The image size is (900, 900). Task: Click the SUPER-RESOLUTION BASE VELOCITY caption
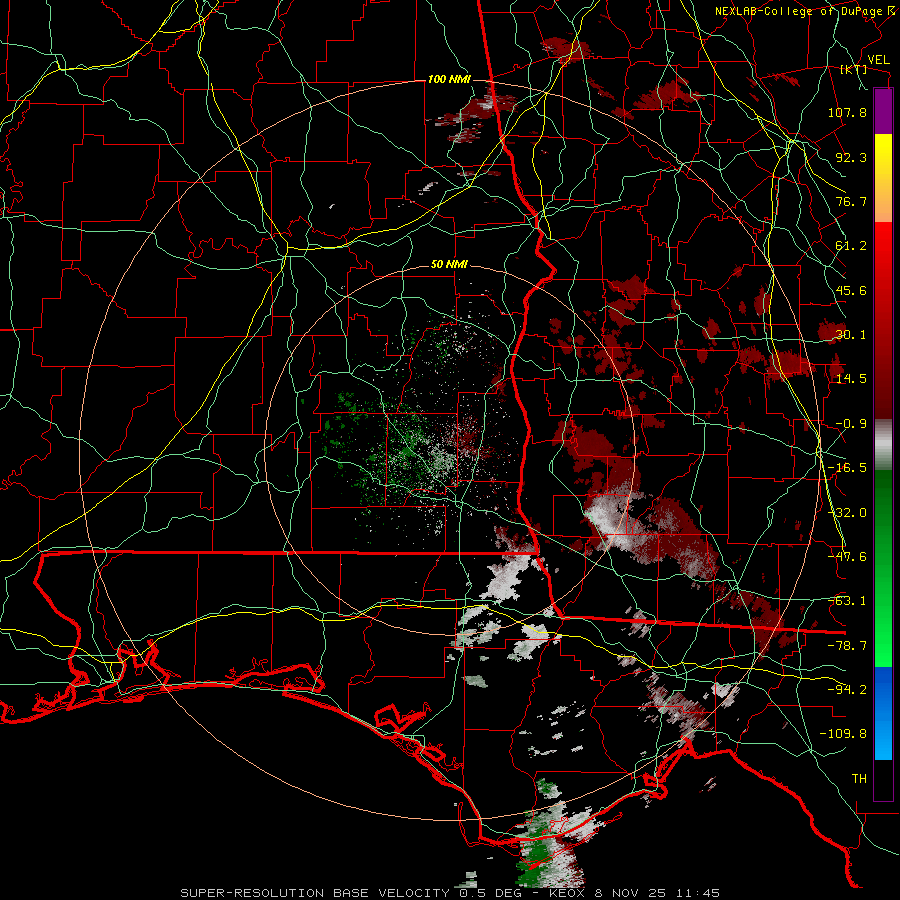(x=315, y=893)
